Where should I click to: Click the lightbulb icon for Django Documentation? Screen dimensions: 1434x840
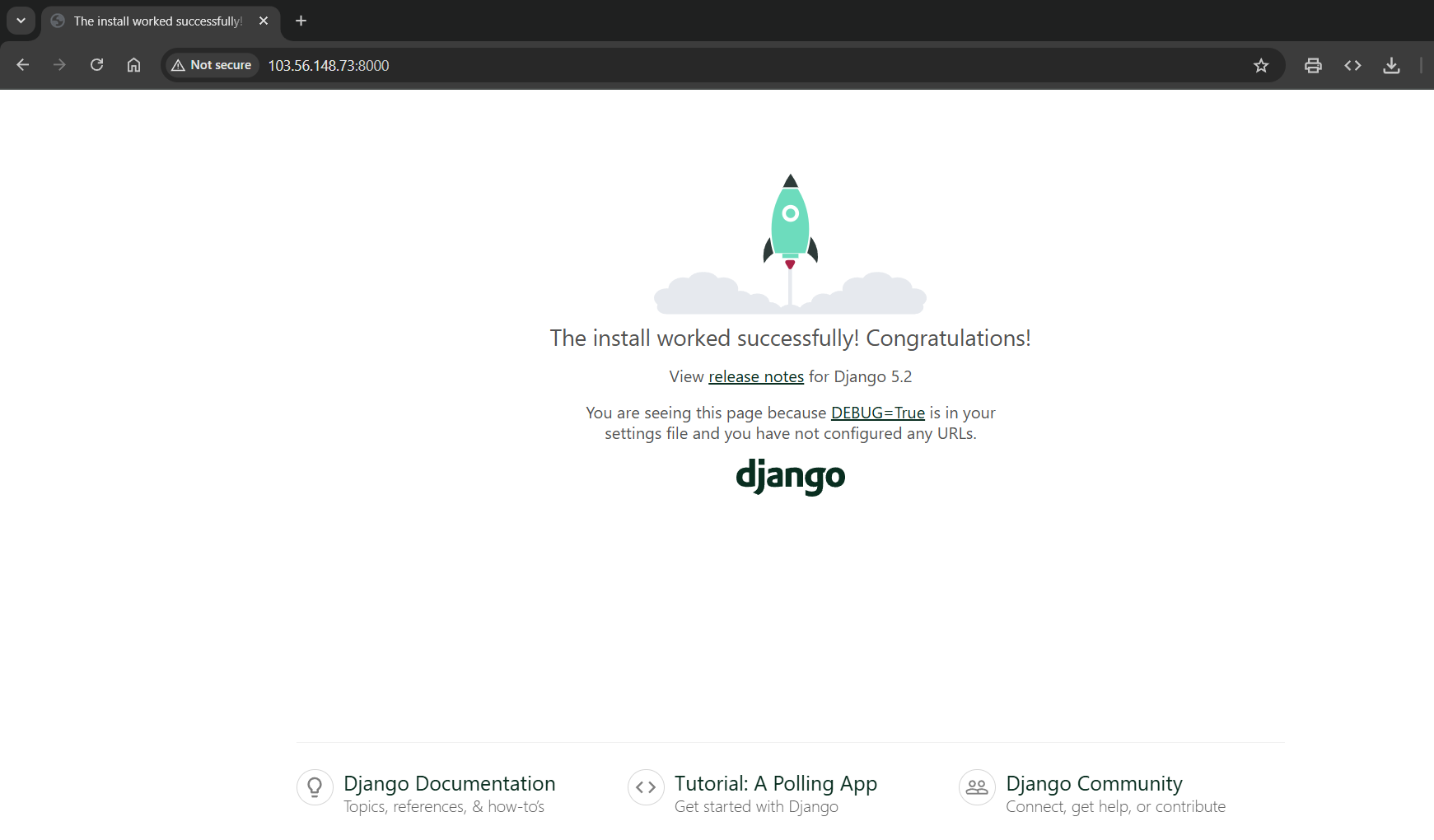tap(315, 788)
